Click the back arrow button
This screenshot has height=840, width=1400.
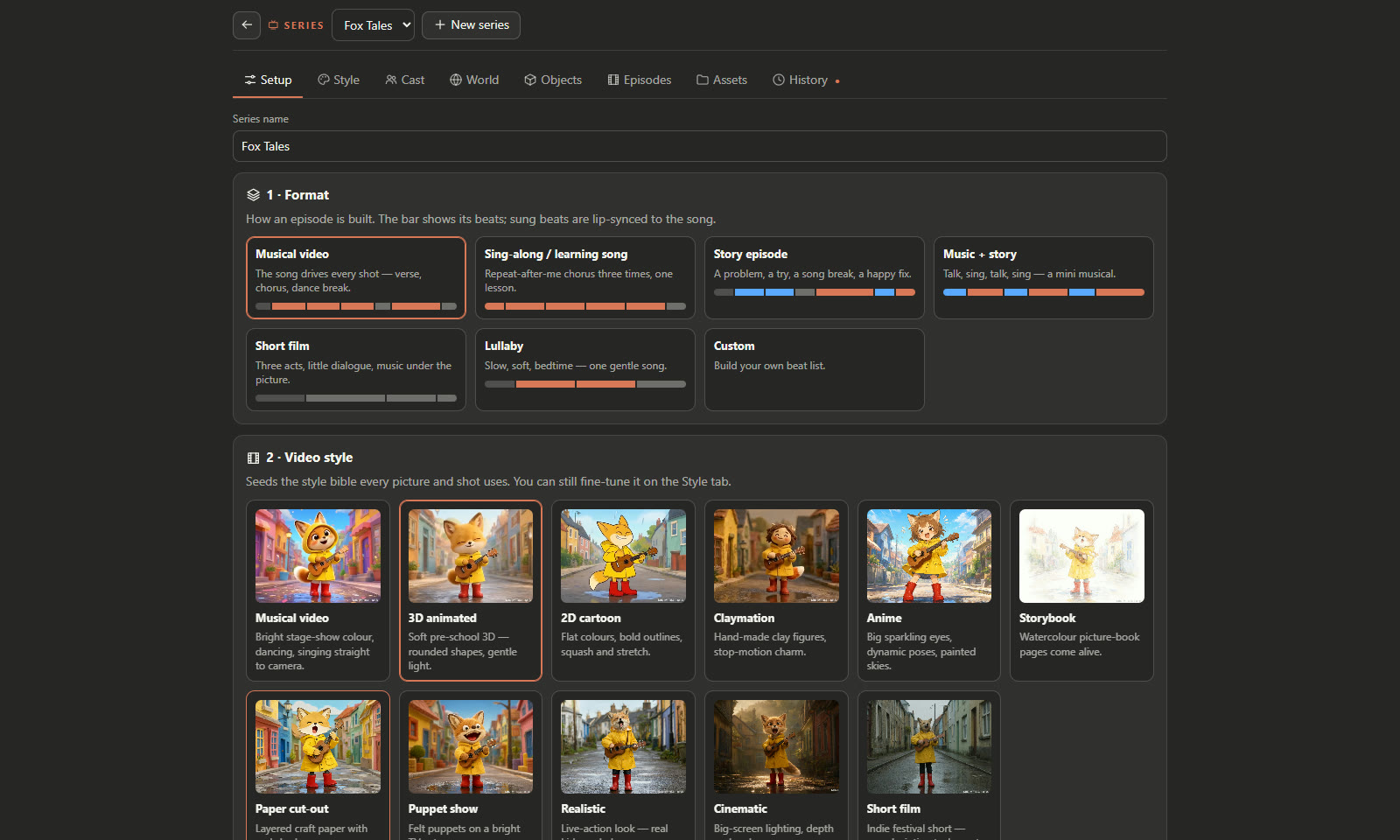coord(247,25)
